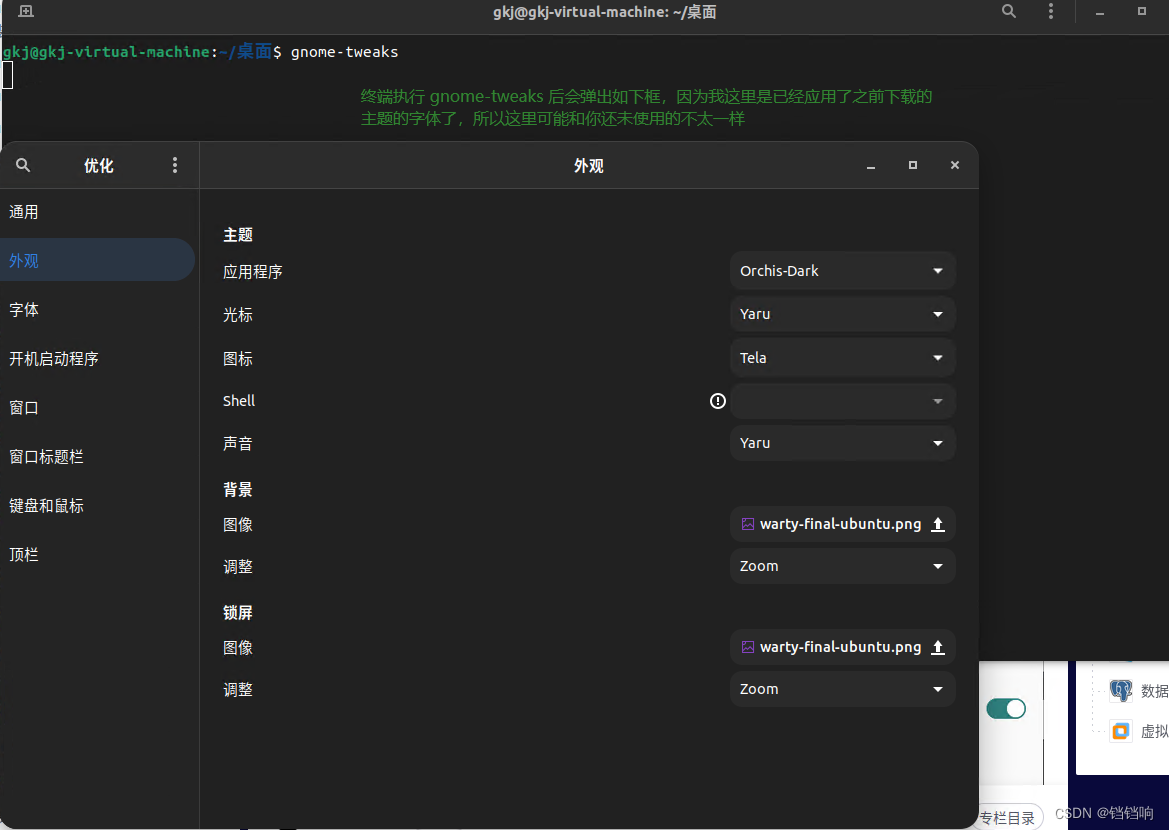Click upload icon for background image
The height and width of the screenshot is (830, 1169).
click(x=938, y=524)
